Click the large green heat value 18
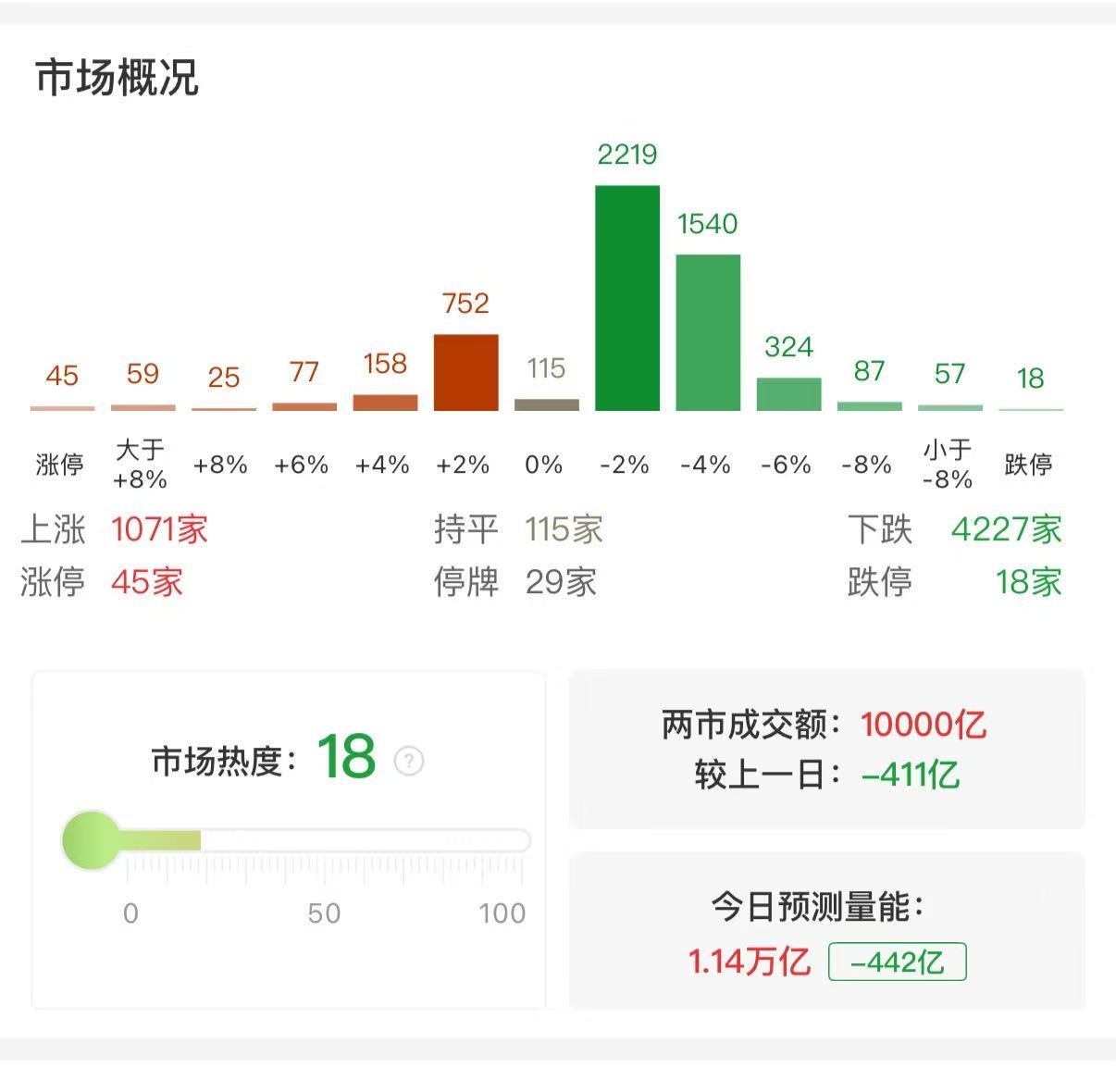 click(x=346, y=757)
